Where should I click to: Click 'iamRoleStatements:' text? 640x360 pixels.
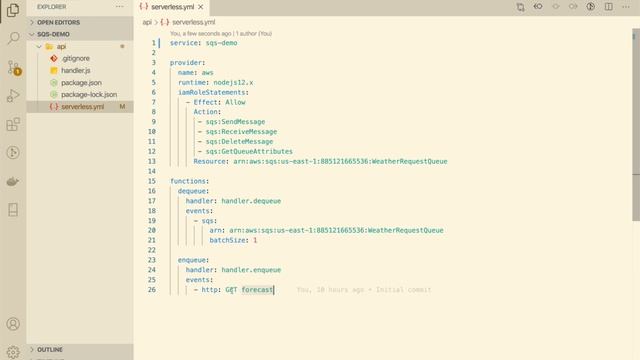tap(213, 92)
